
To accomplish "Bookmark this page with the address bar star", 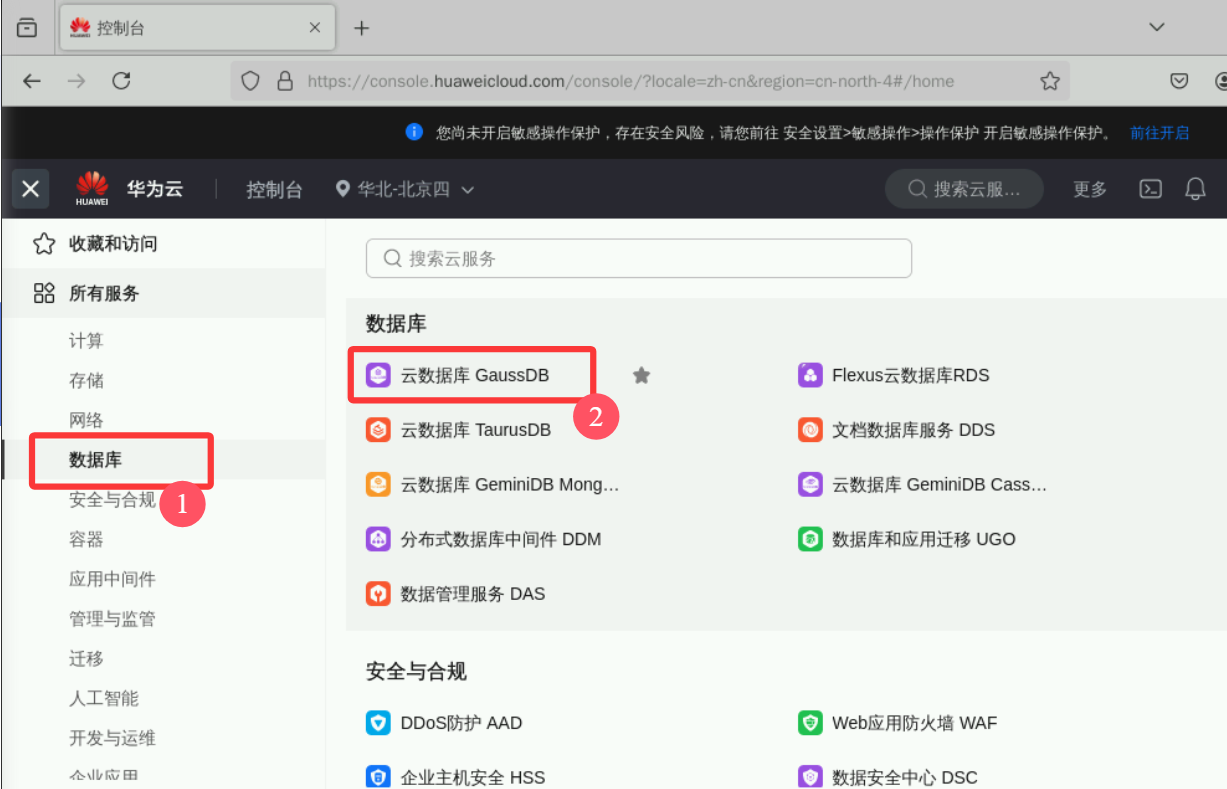I will click(x=1049, y=81).
